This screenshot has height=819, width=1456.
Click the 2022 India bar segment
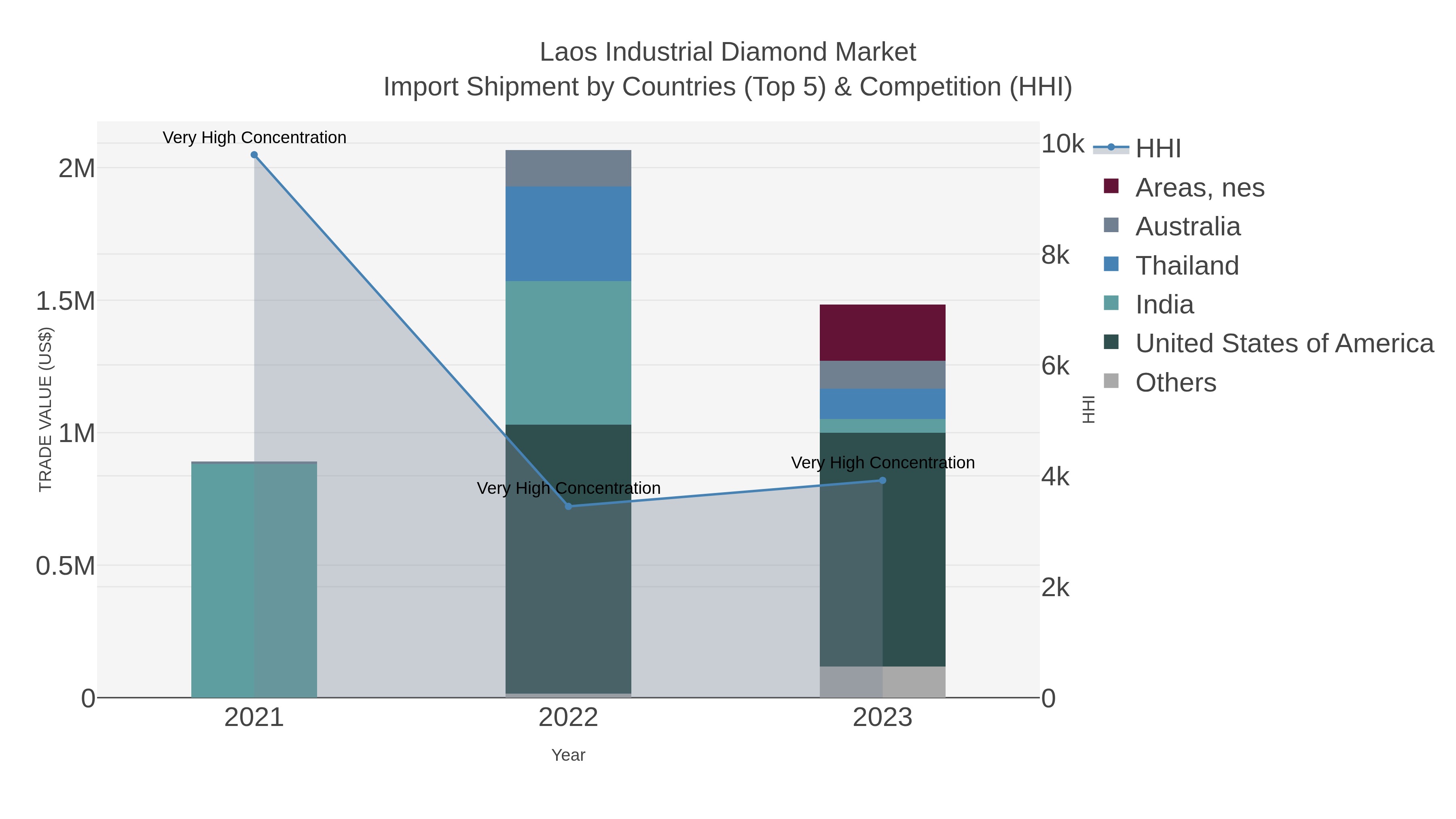(569, 353)
